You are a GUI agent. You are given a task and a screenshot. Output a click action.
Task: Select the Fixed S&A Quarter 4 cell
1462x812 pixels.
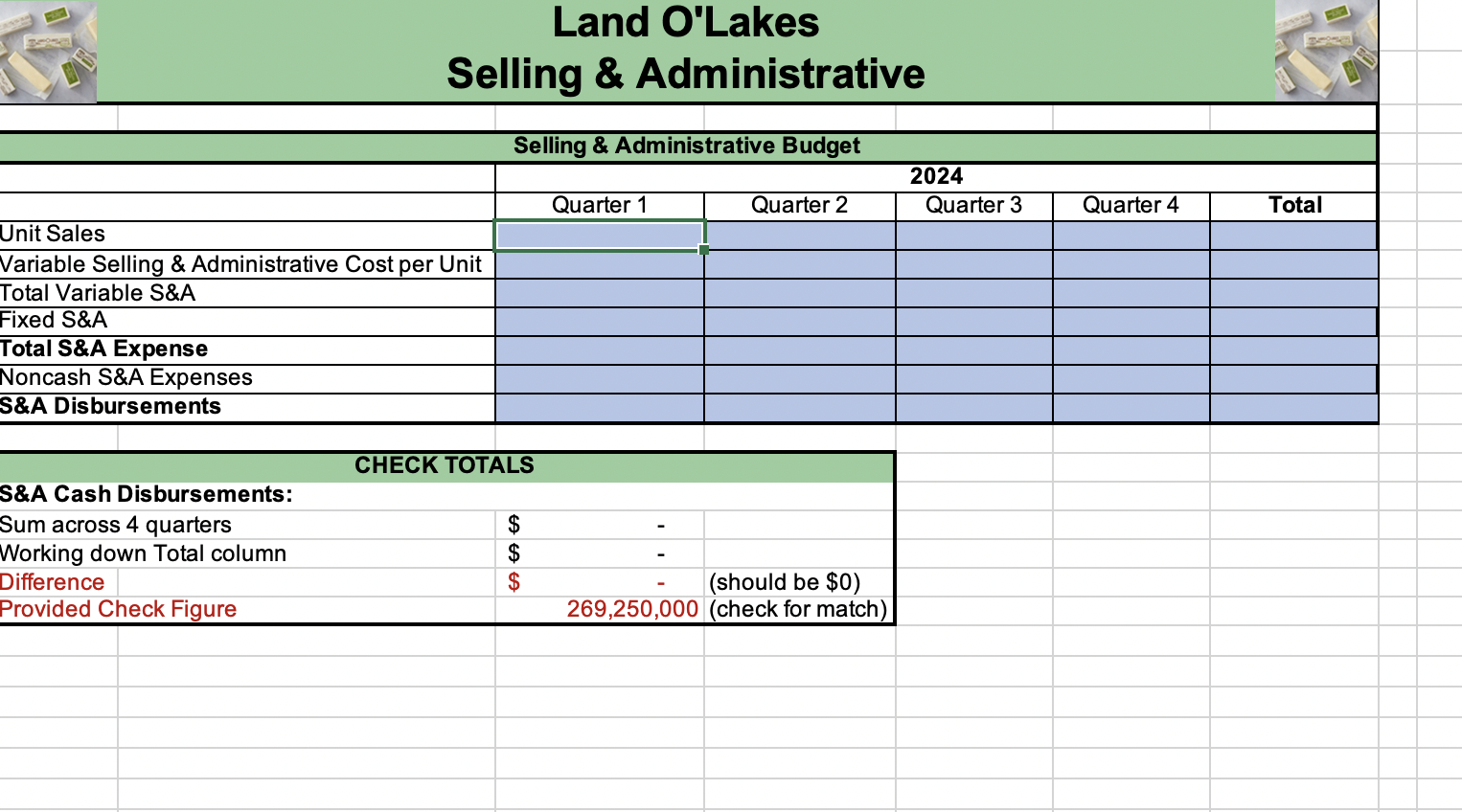(x=1131, y=322)
